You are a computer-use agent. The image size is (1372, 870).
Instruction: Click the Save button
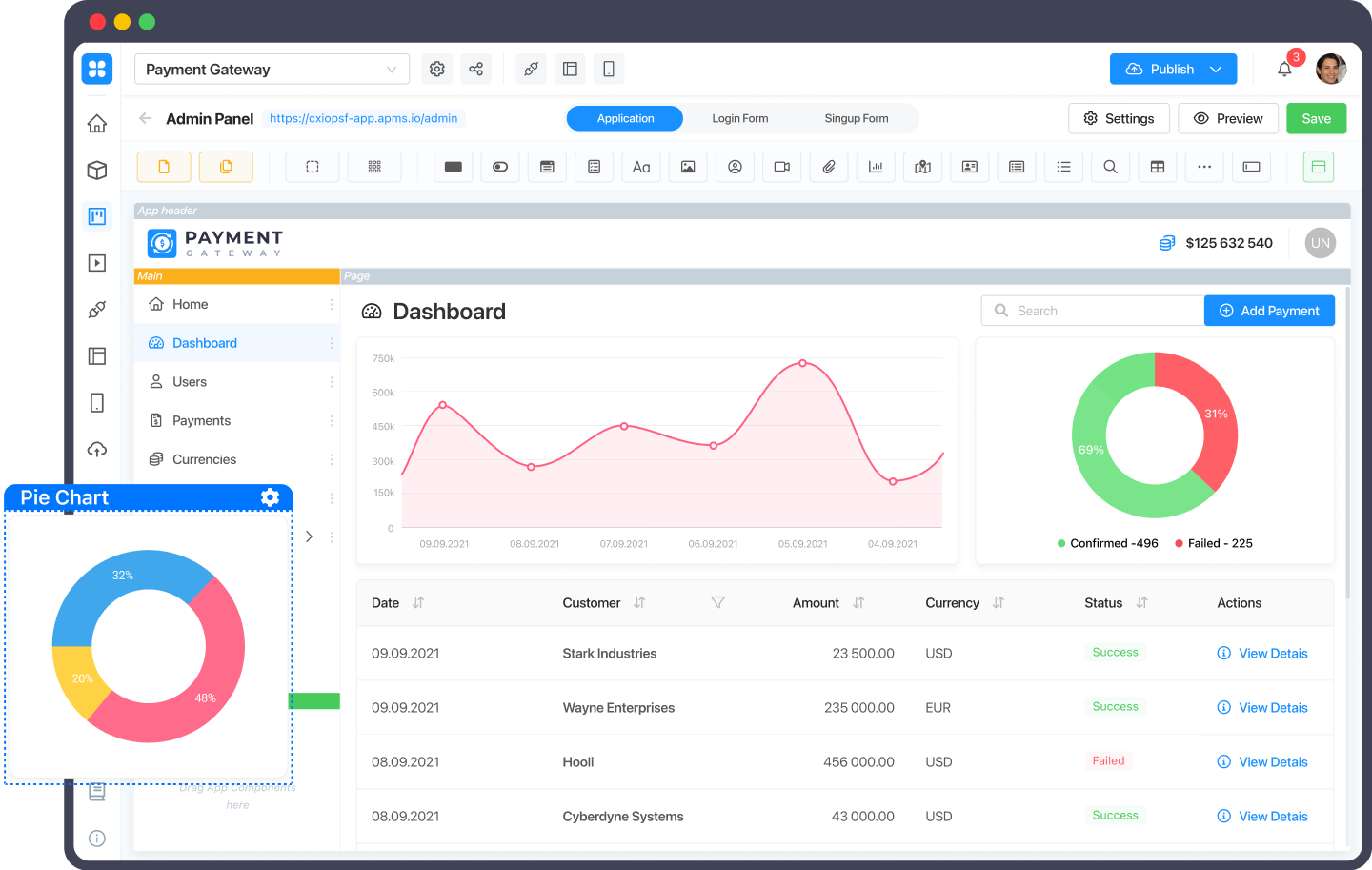pos(1316,118)
